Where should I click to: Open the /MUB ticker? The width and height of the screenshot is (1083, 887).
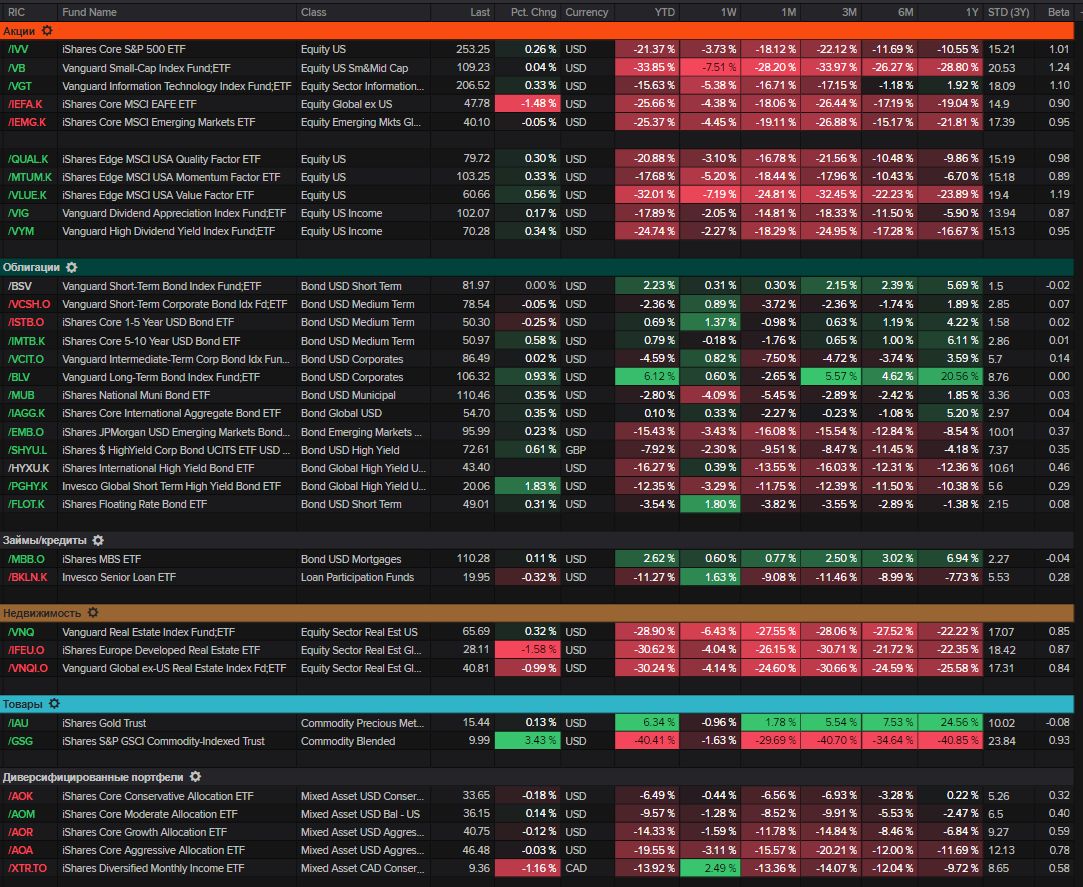[21, 394]
